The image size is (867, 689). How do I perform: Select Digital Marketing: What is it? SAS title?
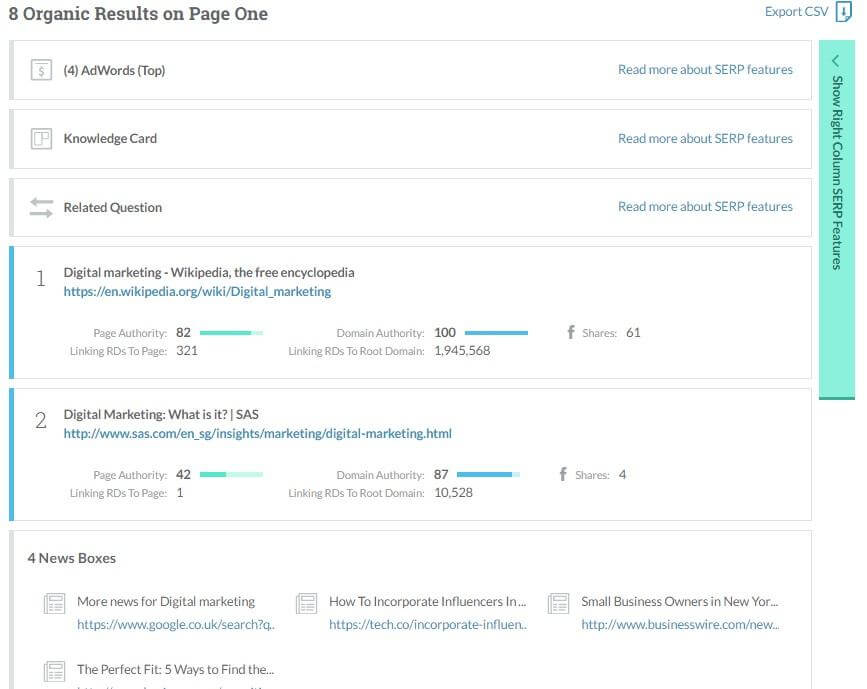click(x=161, y=414)
